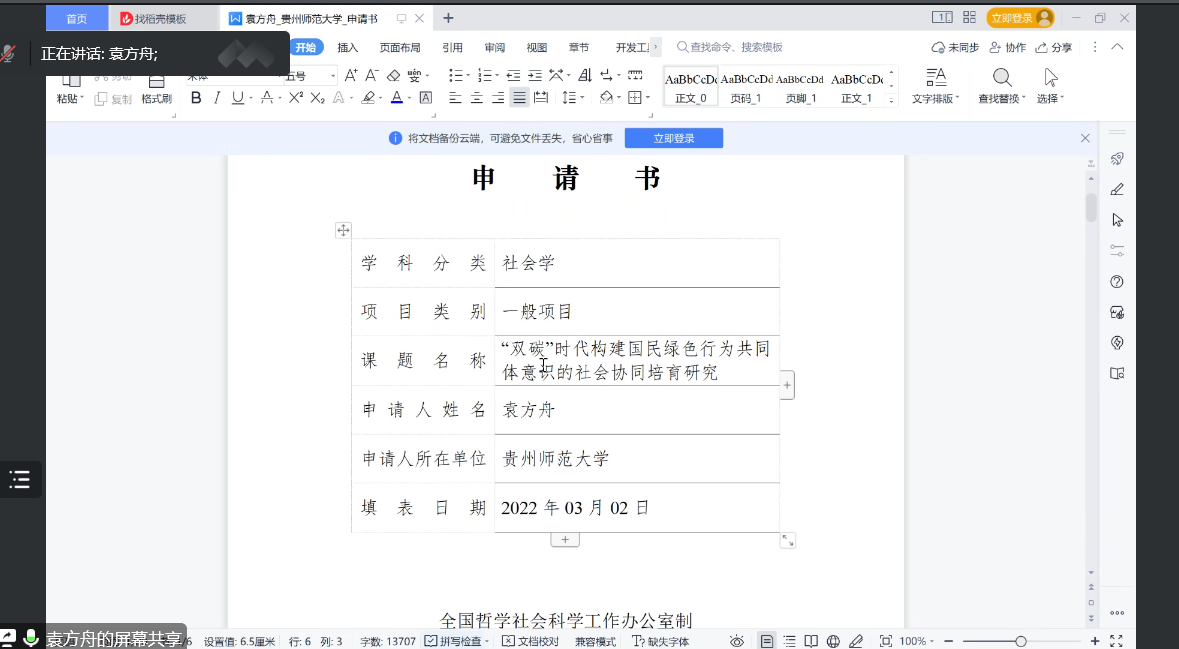Add a table column with side plus button

click(x=787, y=386)
